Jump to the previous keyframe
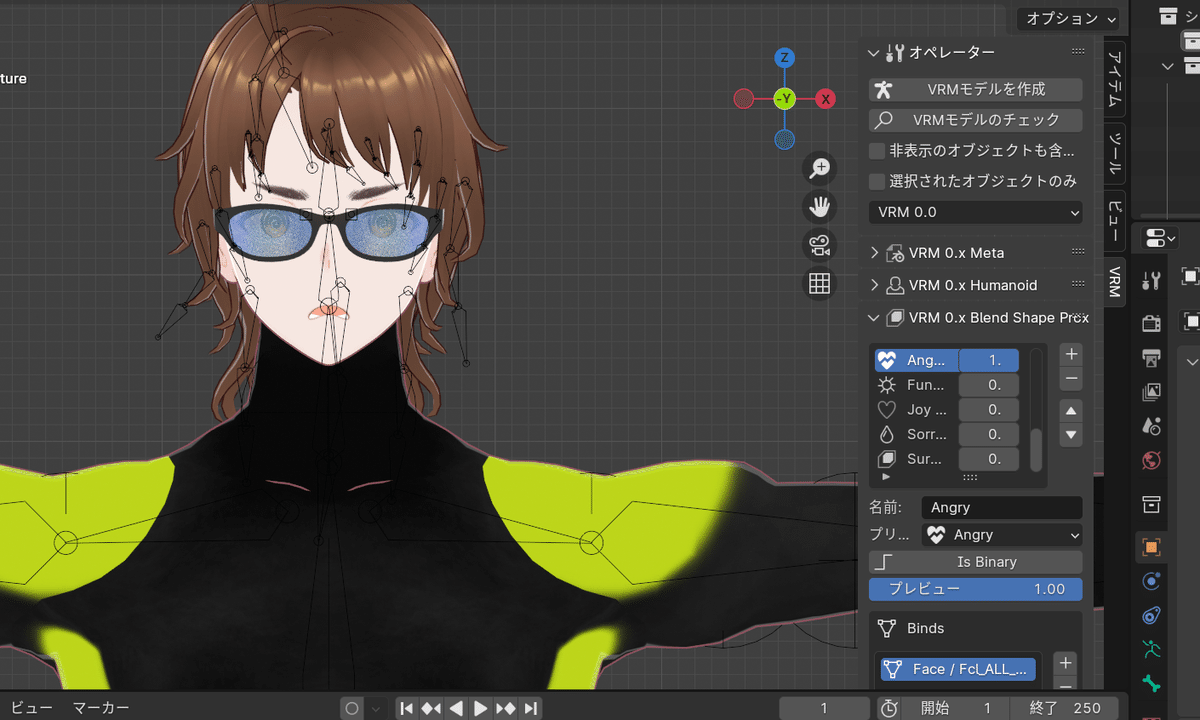The image size is (1200, 720). click(431, 708)
